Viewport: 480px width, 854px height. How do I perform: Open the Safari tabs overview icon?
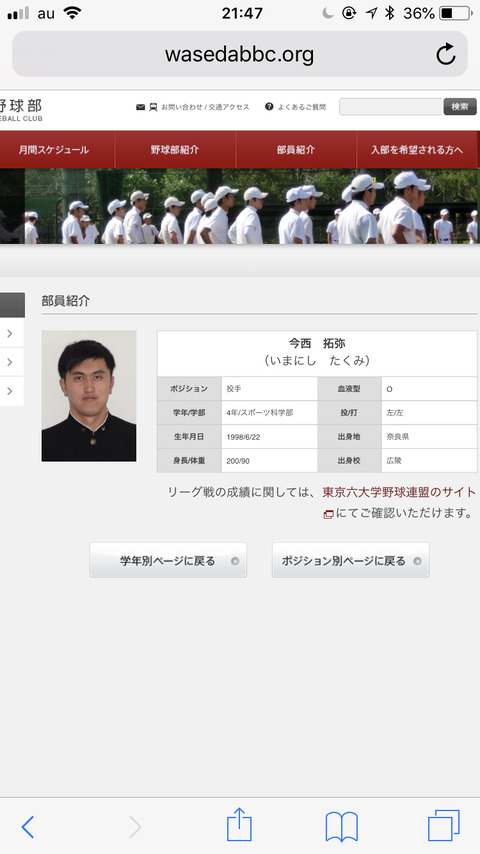[x=443, y=826]
